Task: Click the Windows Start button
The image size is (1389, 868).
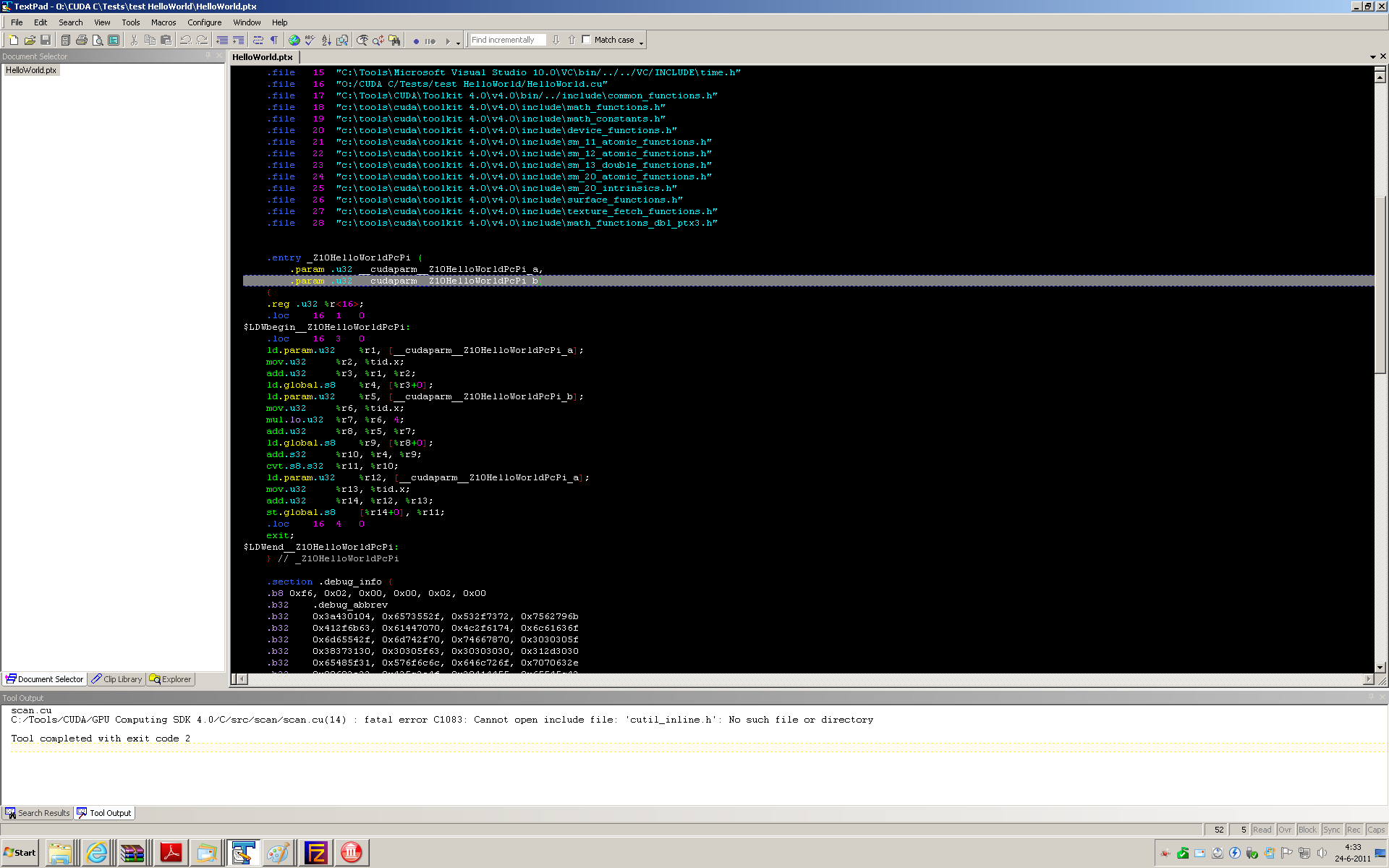Action: 20,853
